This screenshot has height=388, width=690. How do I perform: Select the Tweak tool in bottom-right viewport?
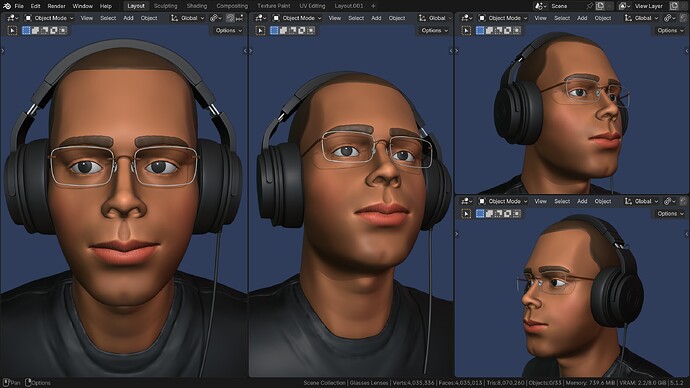click(466, 214)
